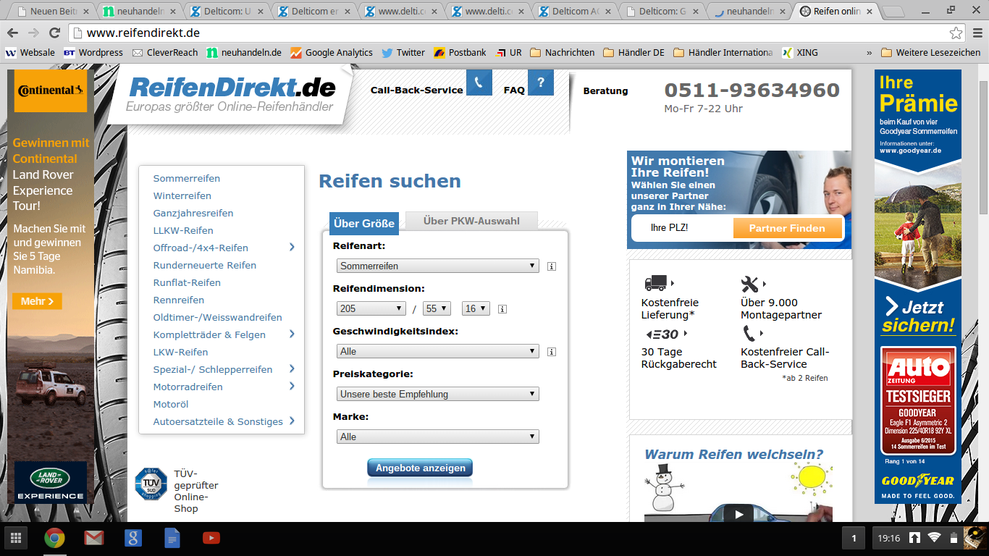Go back with browser back arrow

click(13, 33)
